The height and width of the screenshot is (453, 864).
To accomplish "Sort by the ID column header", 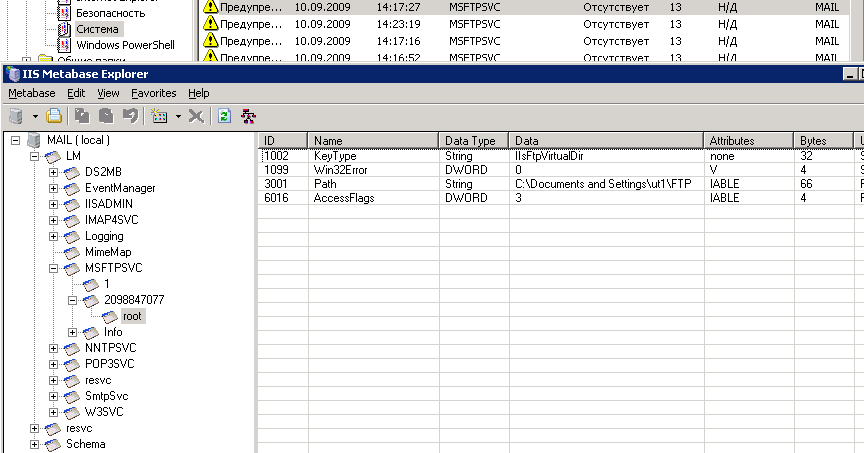I will [x=283, y=141].
